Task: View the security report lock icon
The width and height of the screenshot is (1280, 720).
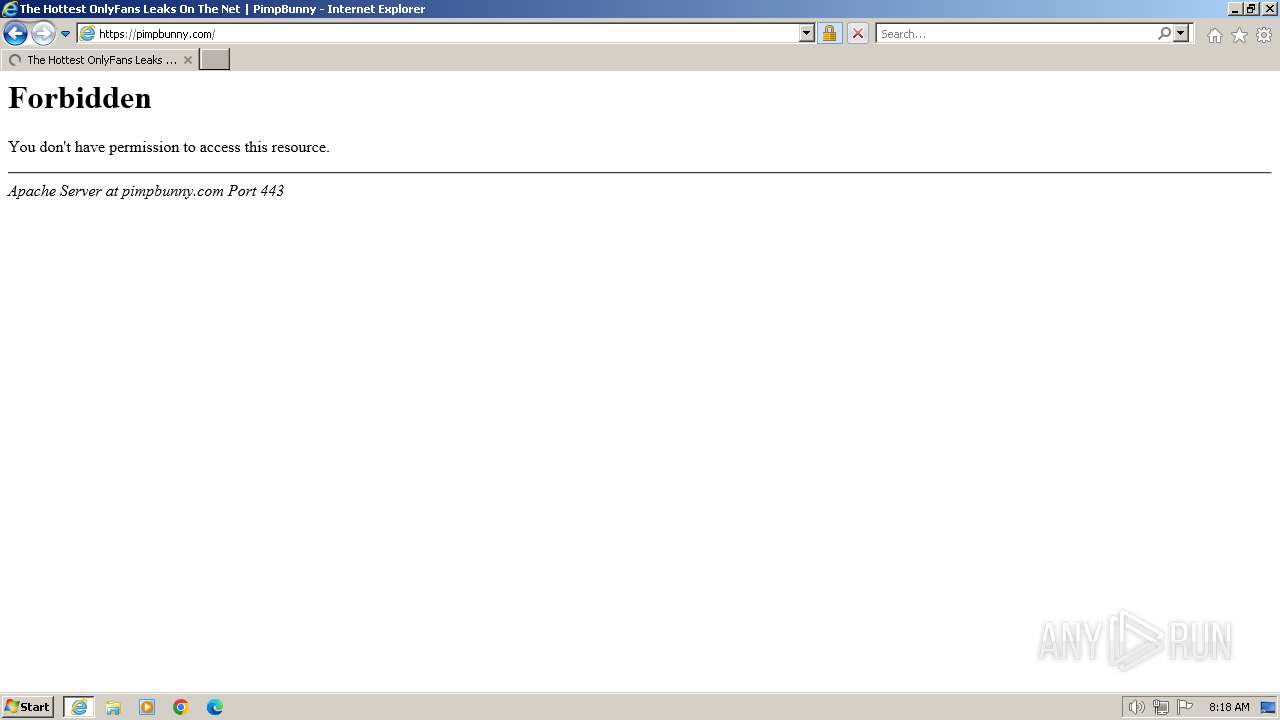Action: [829, 34]
